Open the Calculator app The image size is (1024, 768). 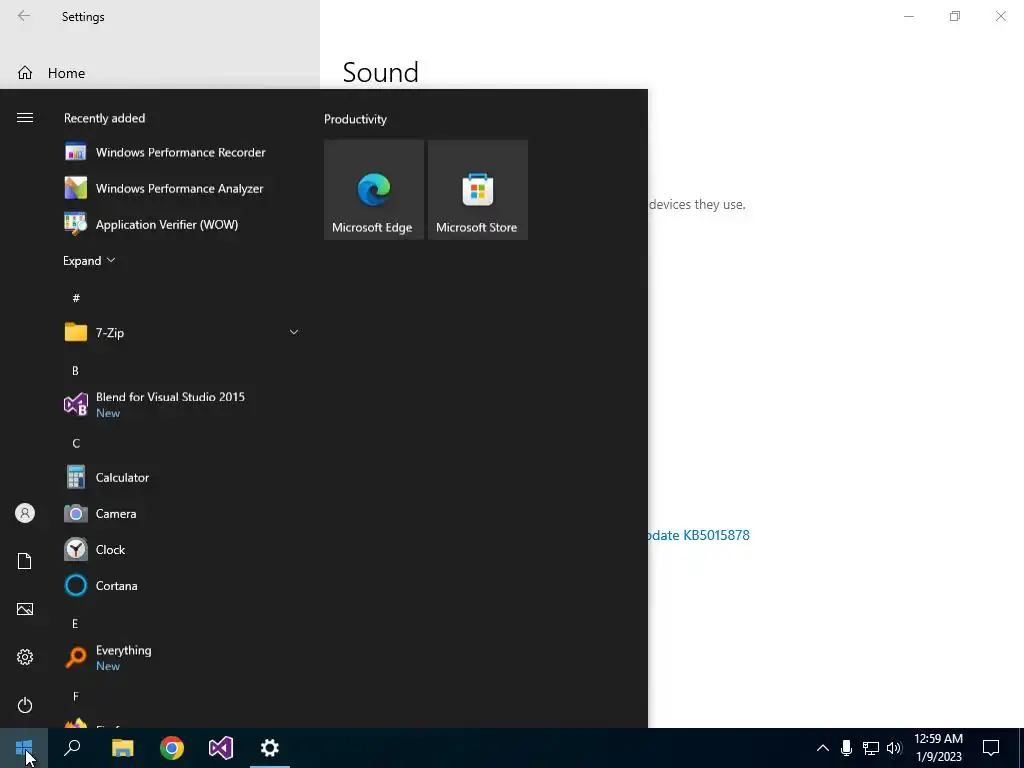tap(181, 477)
